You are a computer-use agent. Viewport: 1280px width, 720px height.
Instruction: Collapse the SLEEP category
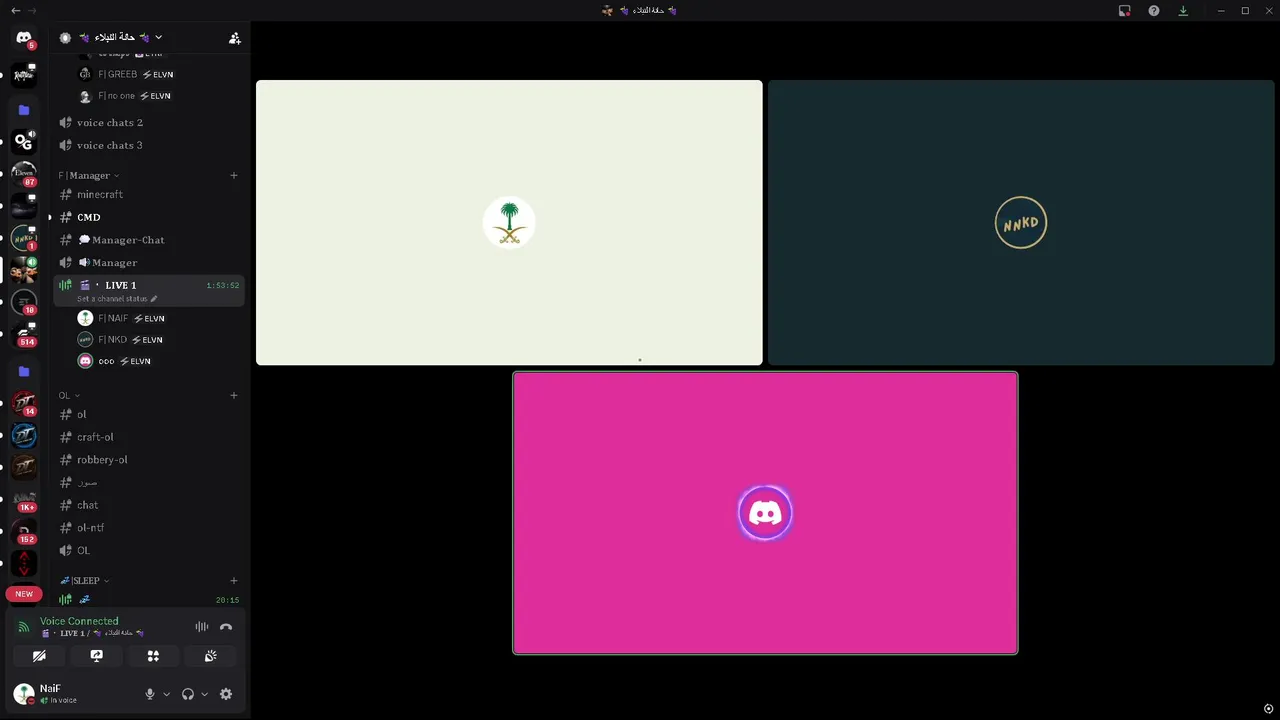[x=84, y=580]
